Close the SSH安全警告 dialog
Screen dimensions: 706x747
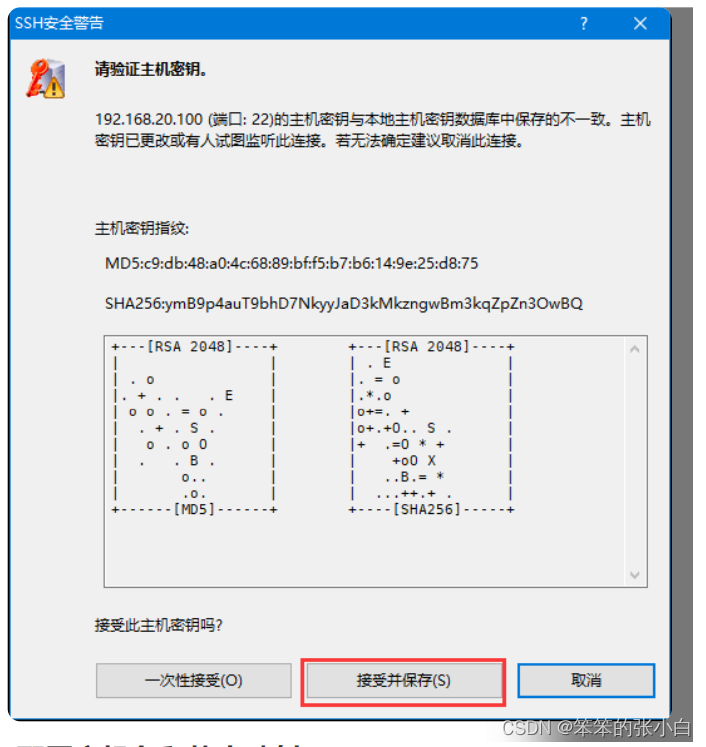pyautogui.click(x=640, y=23)
